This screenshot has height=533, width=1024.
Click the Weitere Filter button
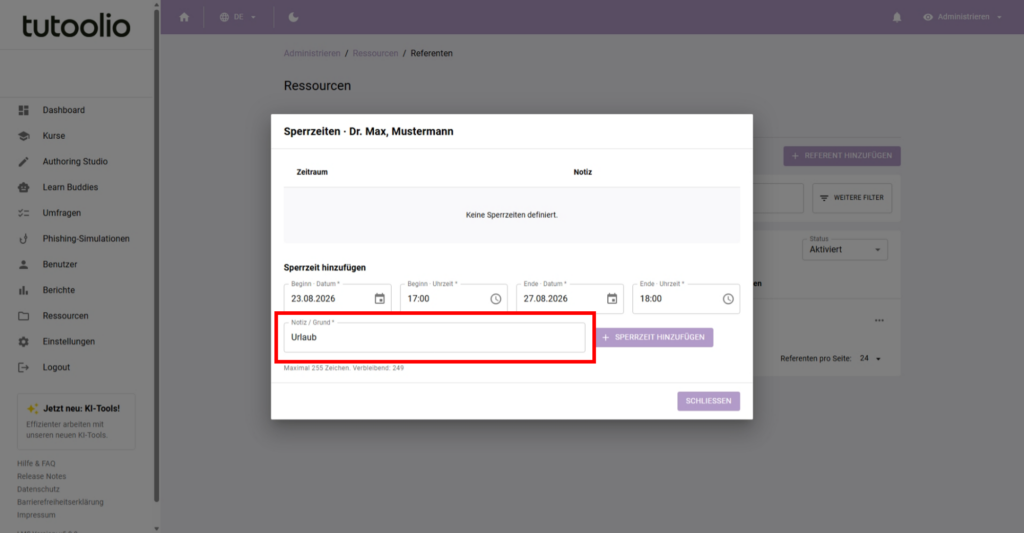[x=852, y=198]
